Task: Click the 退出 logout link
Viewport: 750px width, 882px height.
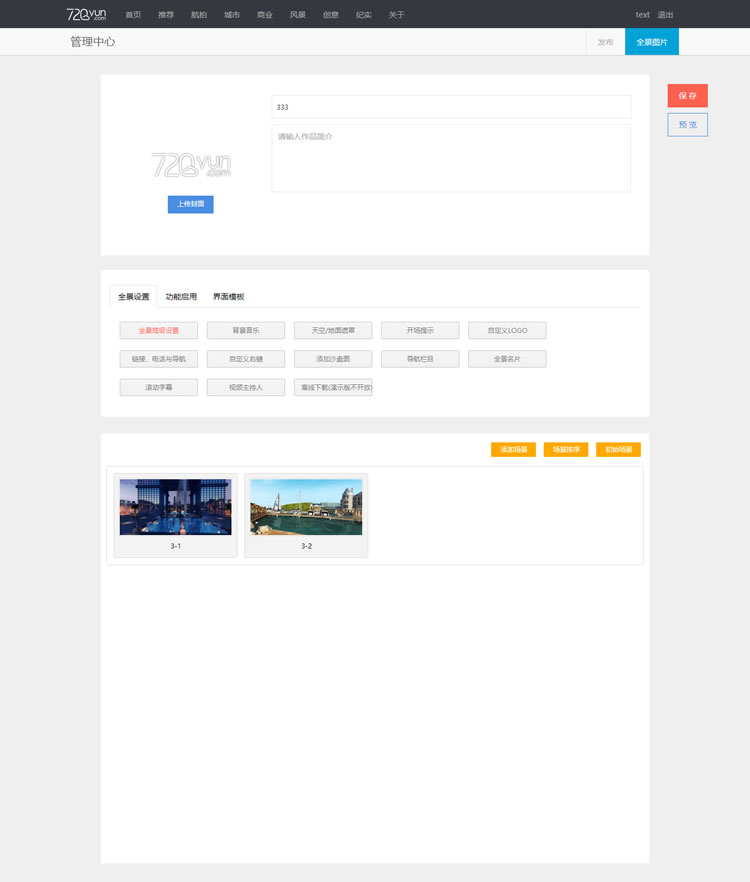Action: [x=666, y=15]
